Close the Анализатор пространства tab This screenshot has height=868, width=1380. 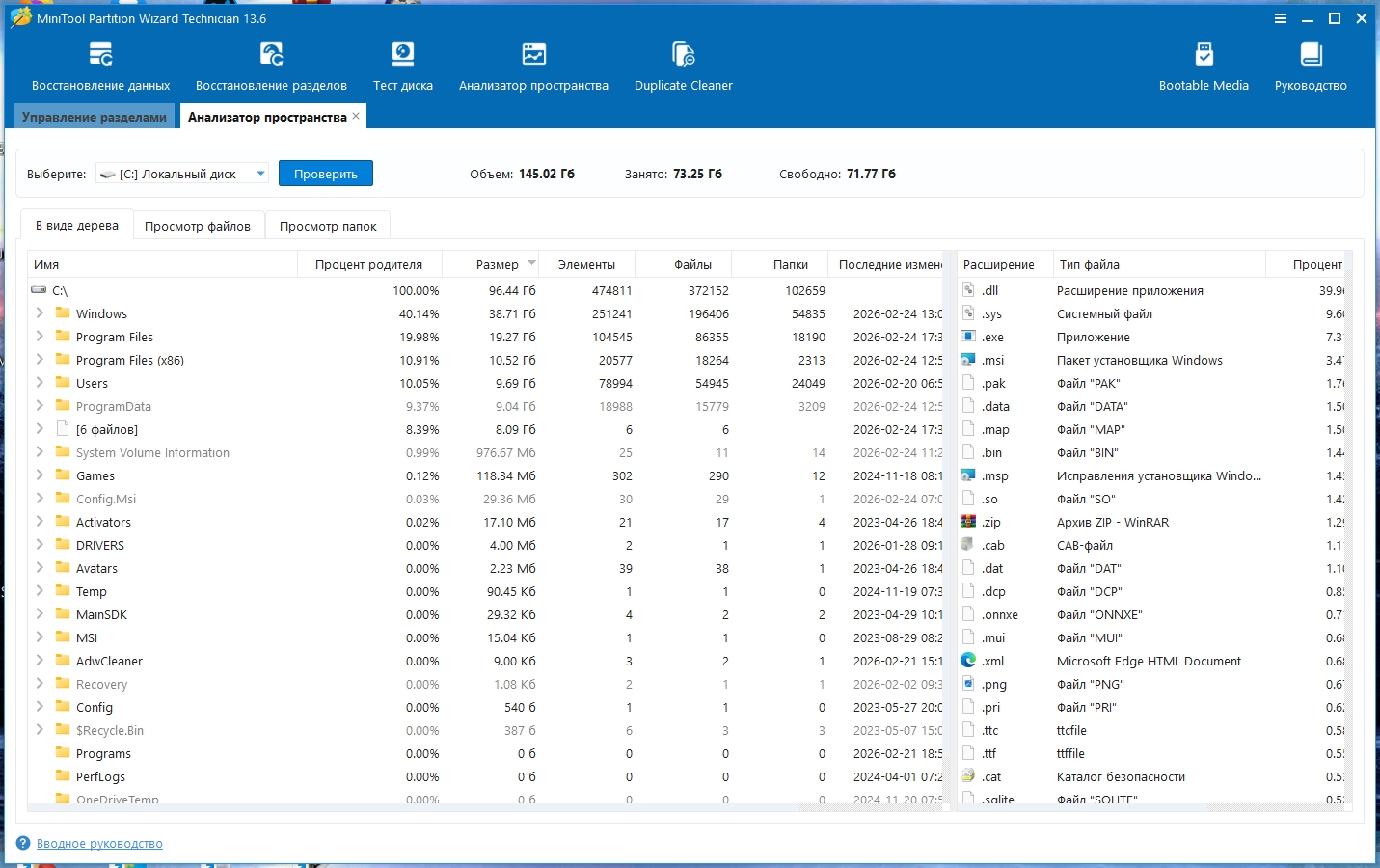pyautogui.click(x=356, y=116)
